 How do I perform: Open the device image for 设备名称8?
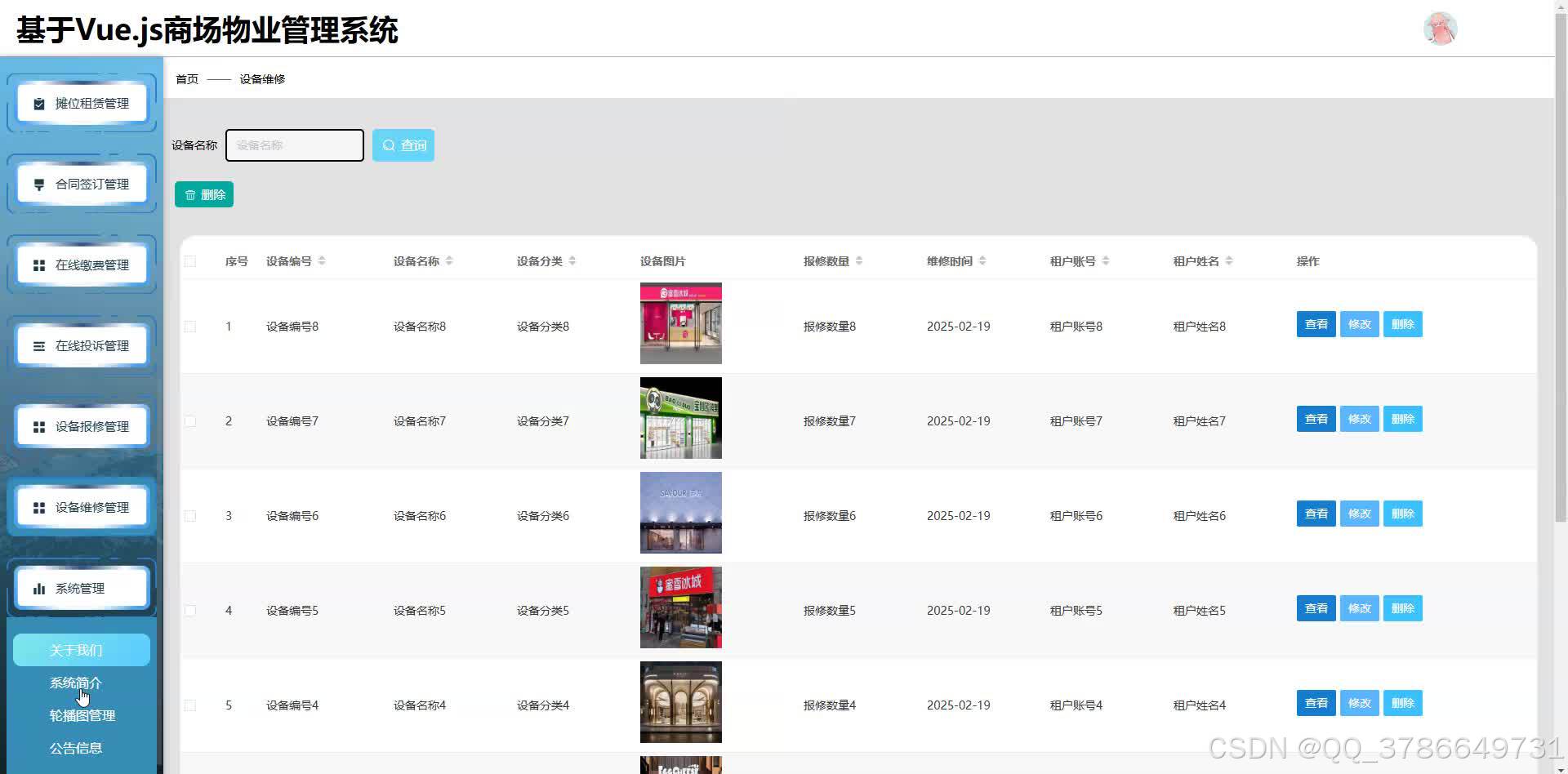pos(681,323)
